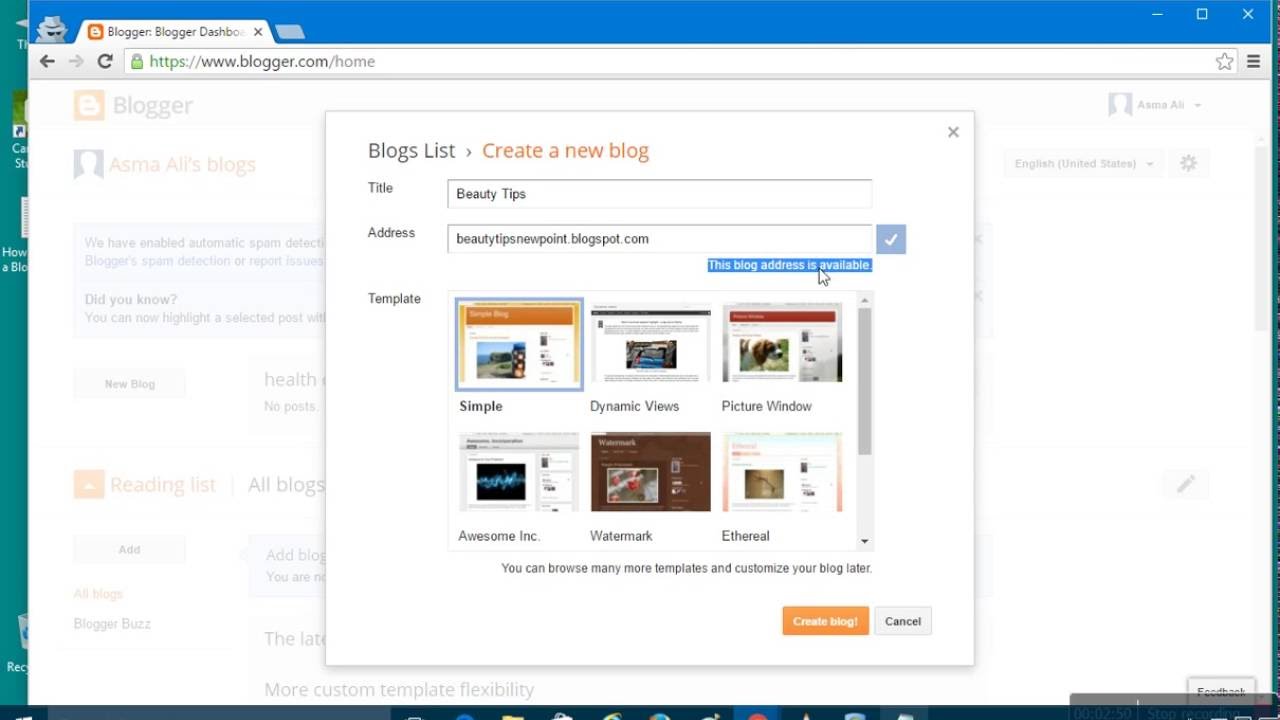The image size is (1280, 720).
Task: Open the English (United States) language dropdown
Action: point(1084,164)
